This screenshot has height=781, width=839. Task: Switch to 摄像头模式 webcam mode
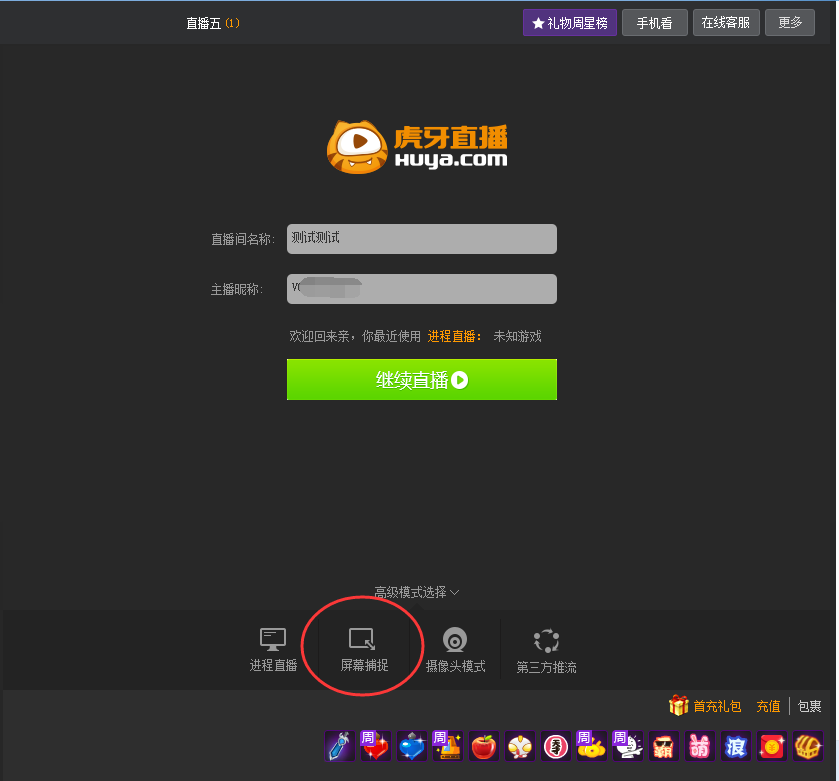pyautogui.click(x=455, y=650)
